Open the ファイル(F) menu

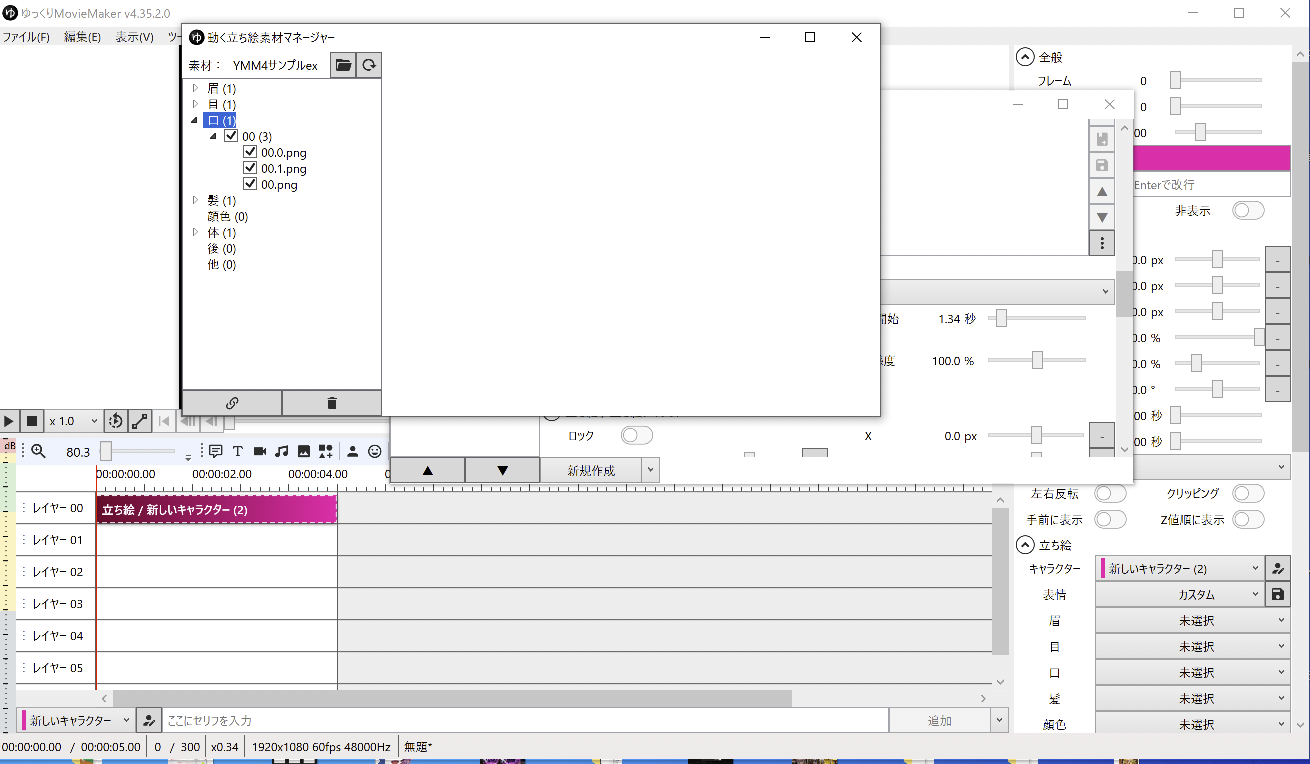tap(26, 37)
